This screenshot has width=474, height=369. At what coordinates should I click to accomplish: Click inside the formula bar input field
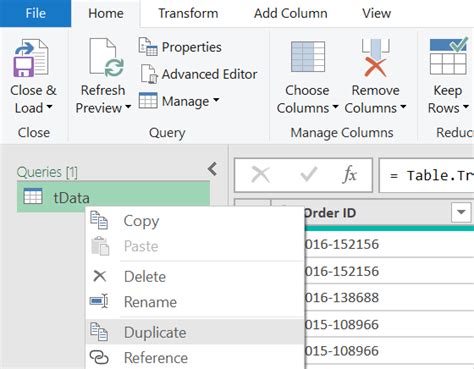427,175
